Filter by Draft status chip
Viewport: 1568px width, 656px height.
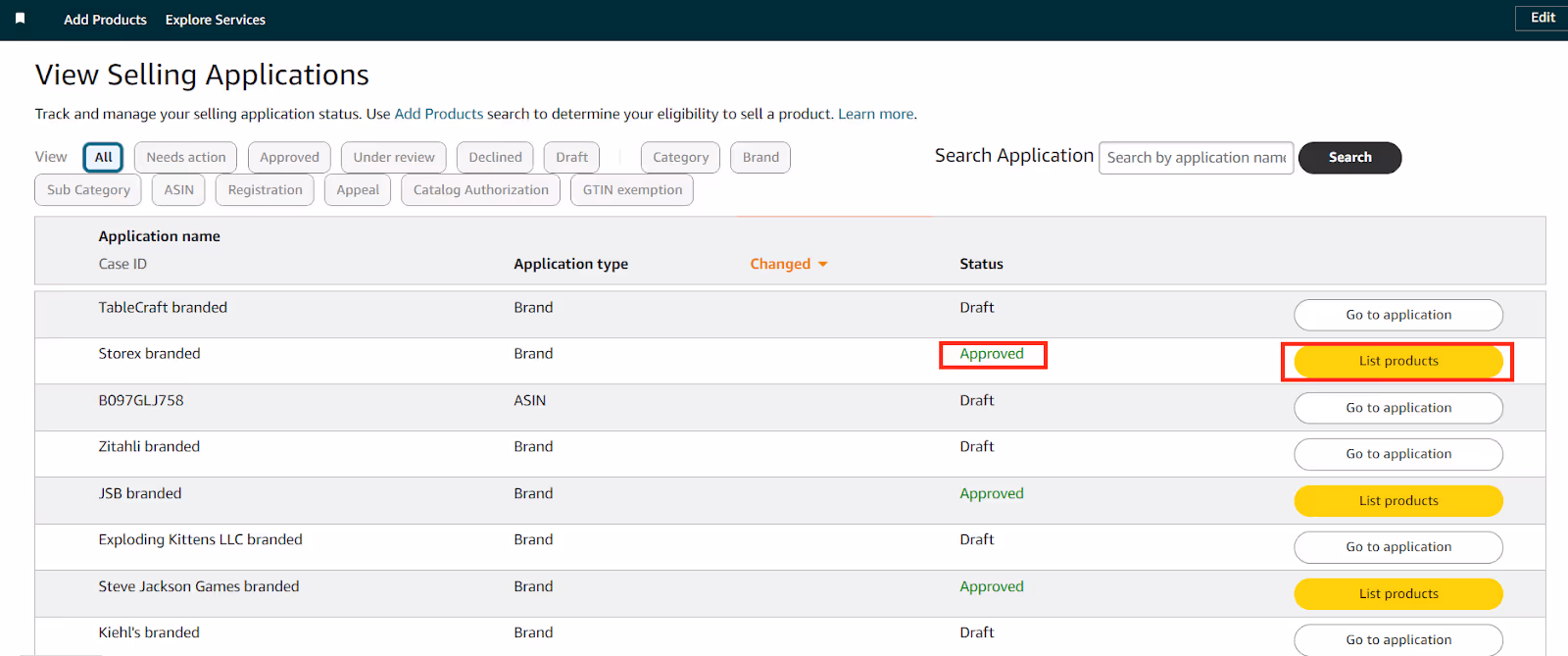click(x=571, y=157)
